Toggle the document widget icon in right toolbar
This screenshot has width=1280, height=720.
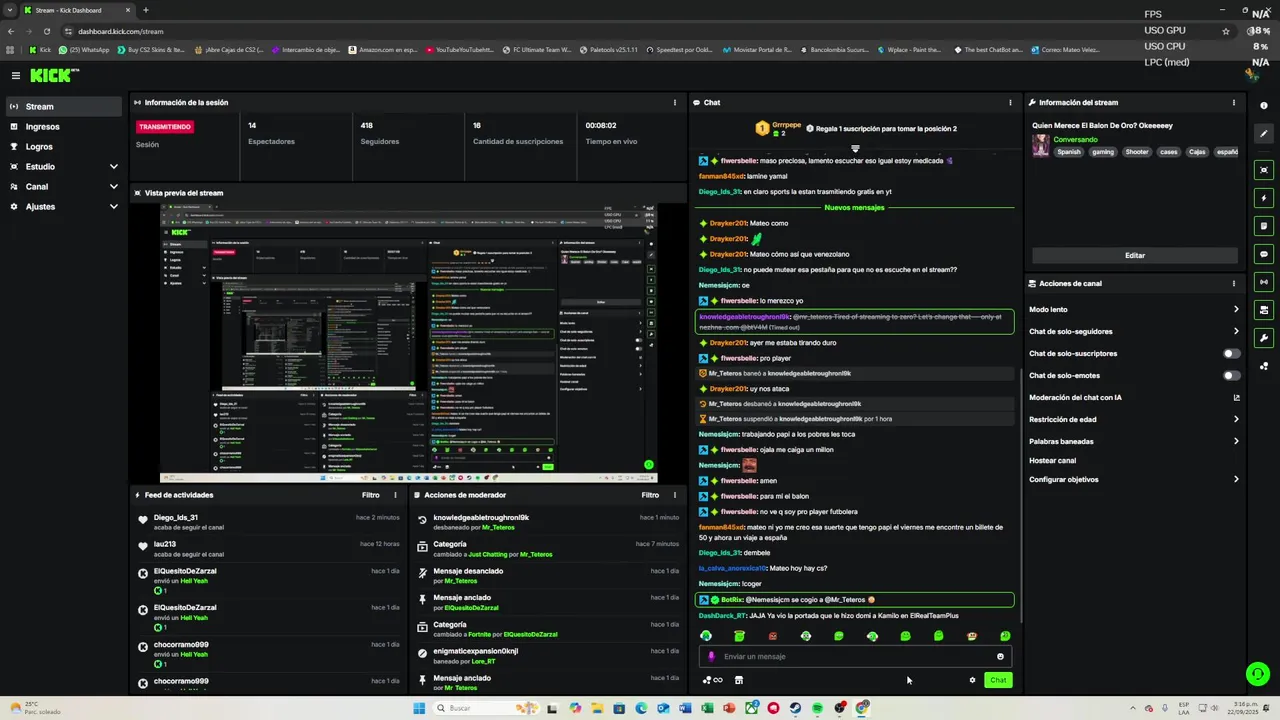(1264, 226)
